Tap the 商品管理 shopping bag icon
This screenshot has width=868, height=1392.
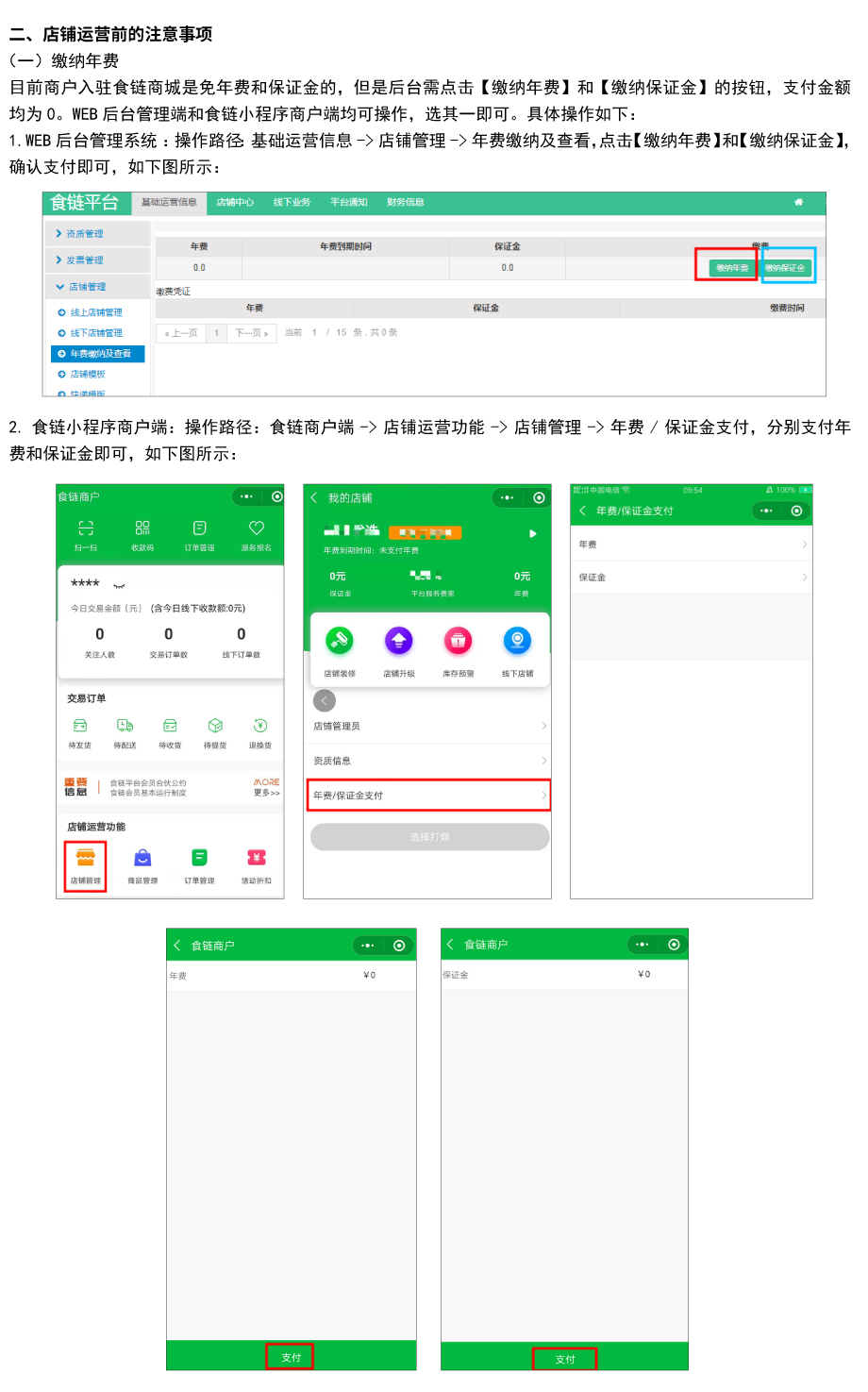tap(142, 858)
